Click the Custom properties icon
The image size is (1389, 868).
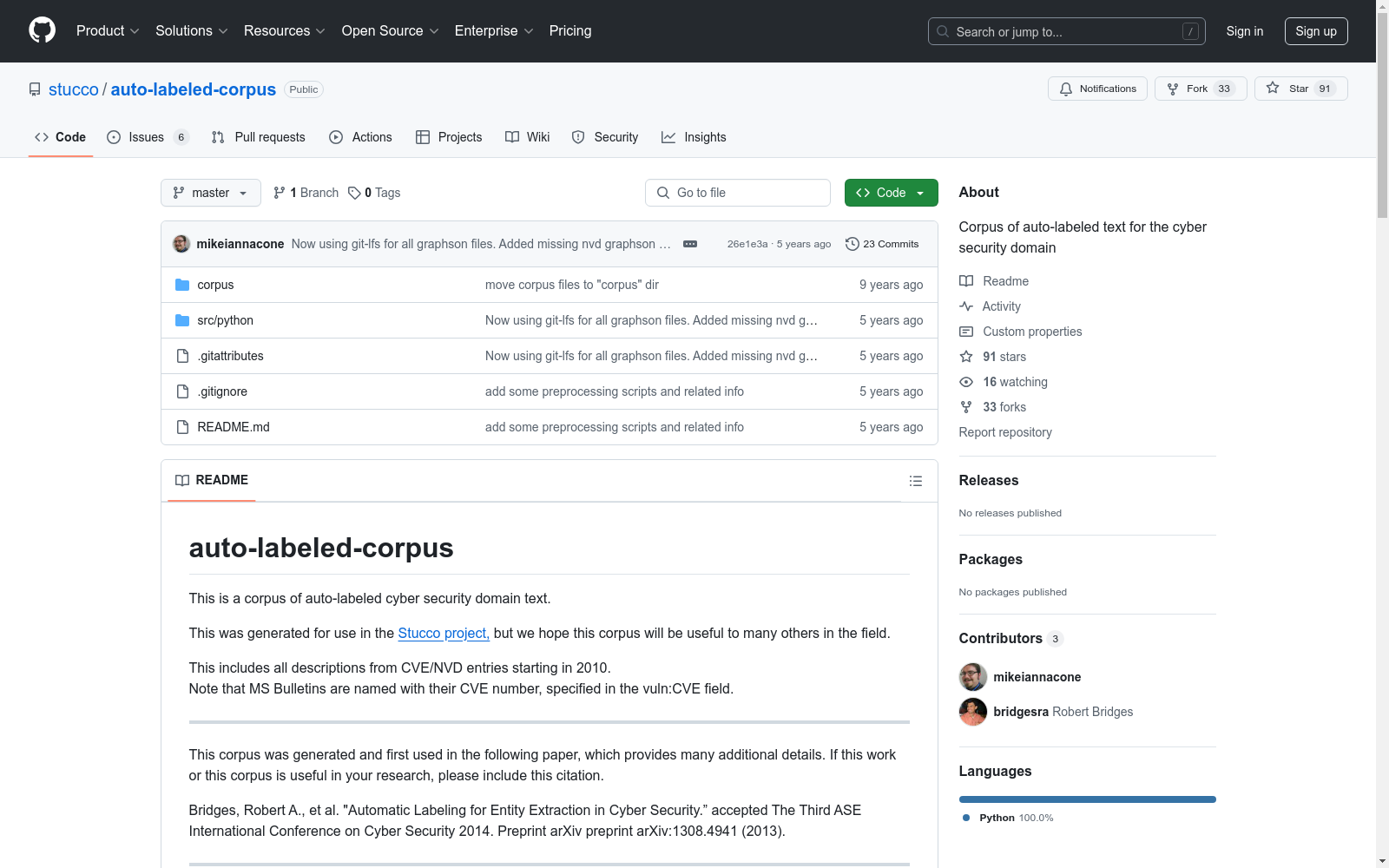(966, 332)
